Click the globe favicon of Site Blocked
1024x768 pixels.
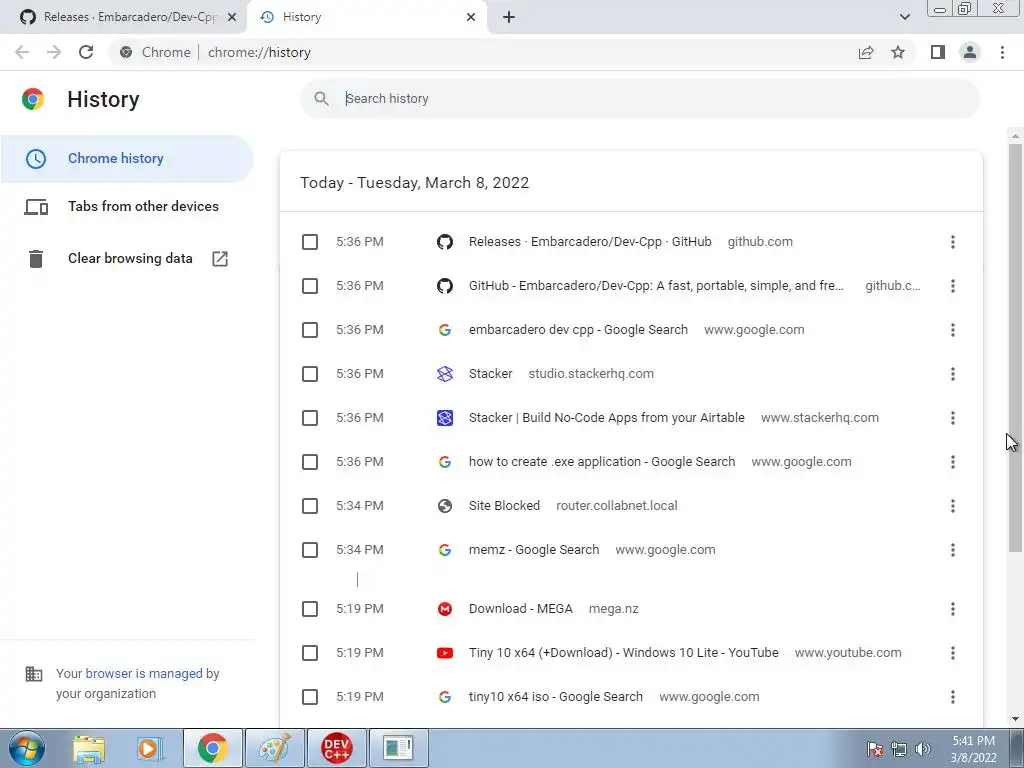[x=445, y=506]
